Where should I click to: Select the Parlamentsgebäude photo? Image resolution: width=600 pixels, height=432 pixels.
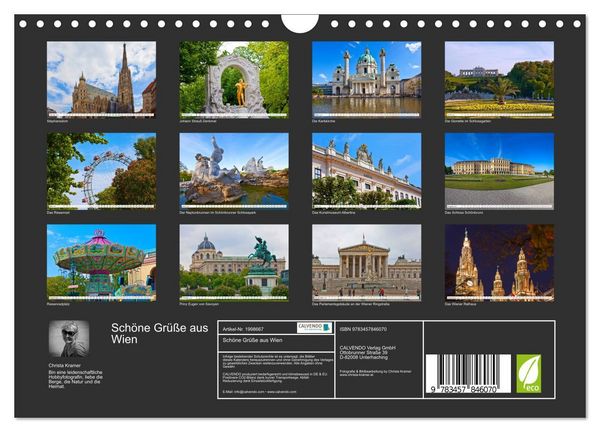click(x=367, y=262)
